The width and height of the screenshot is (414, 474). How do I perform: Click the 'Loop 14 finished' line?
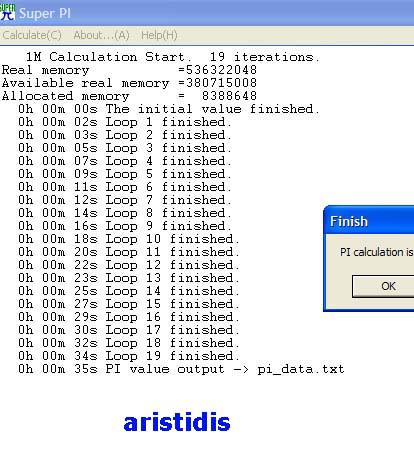(129, 291)
